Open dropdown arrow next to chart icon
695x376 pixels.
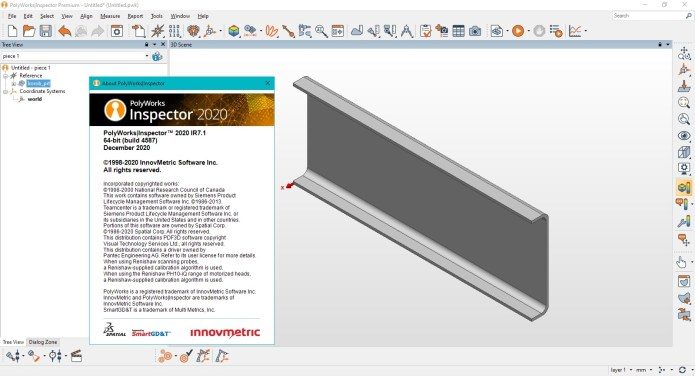(586, 31)
